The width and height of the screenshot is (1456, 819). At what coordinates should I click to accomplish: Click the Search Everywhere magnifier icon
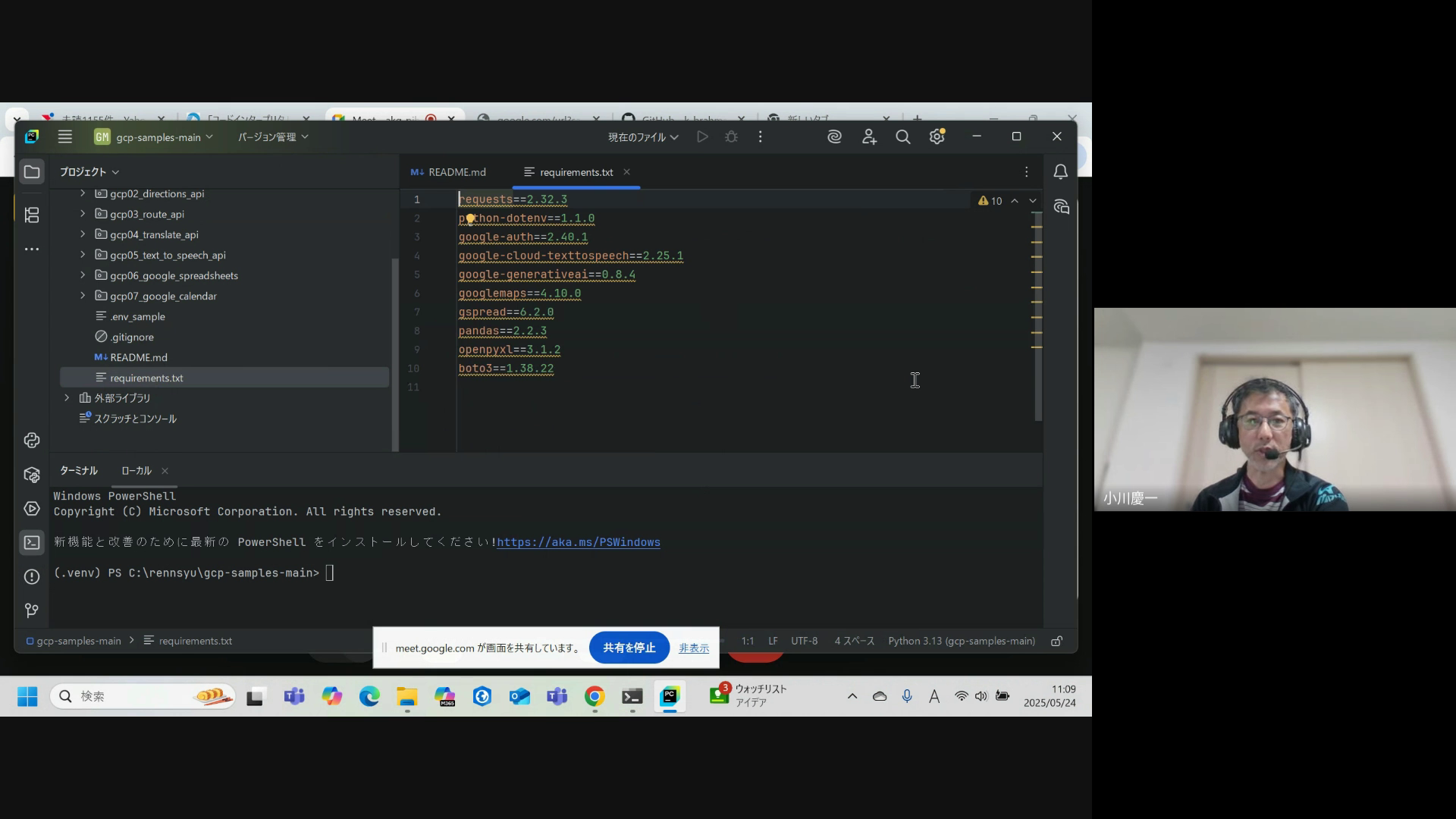click(902, 137)
